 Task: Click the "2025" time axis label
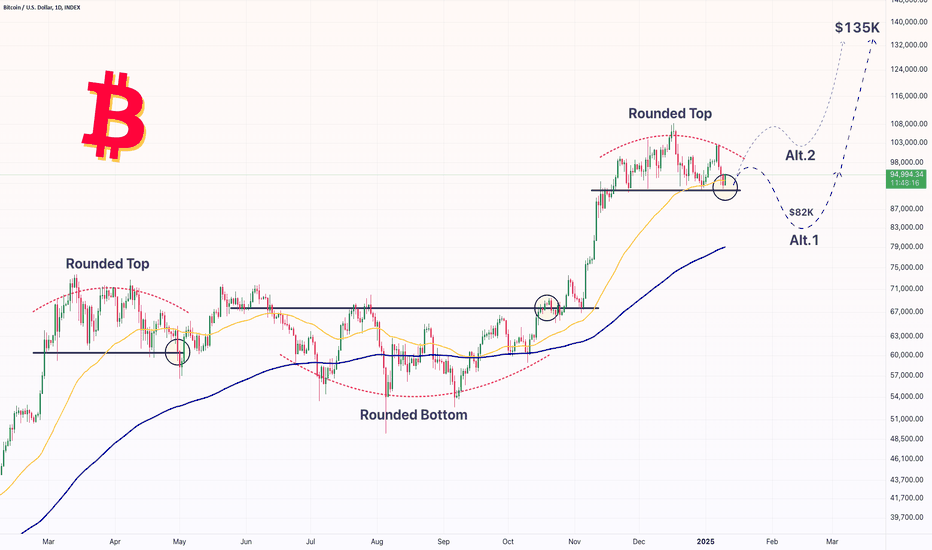point(706,542)
